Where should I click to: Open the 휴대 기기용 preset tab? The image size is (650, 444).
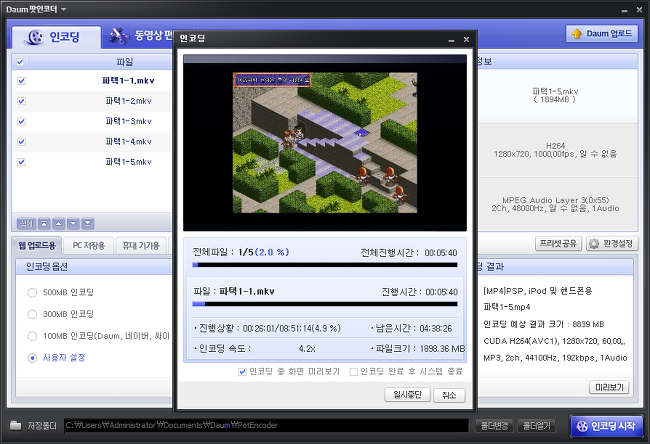click(141, 245)
